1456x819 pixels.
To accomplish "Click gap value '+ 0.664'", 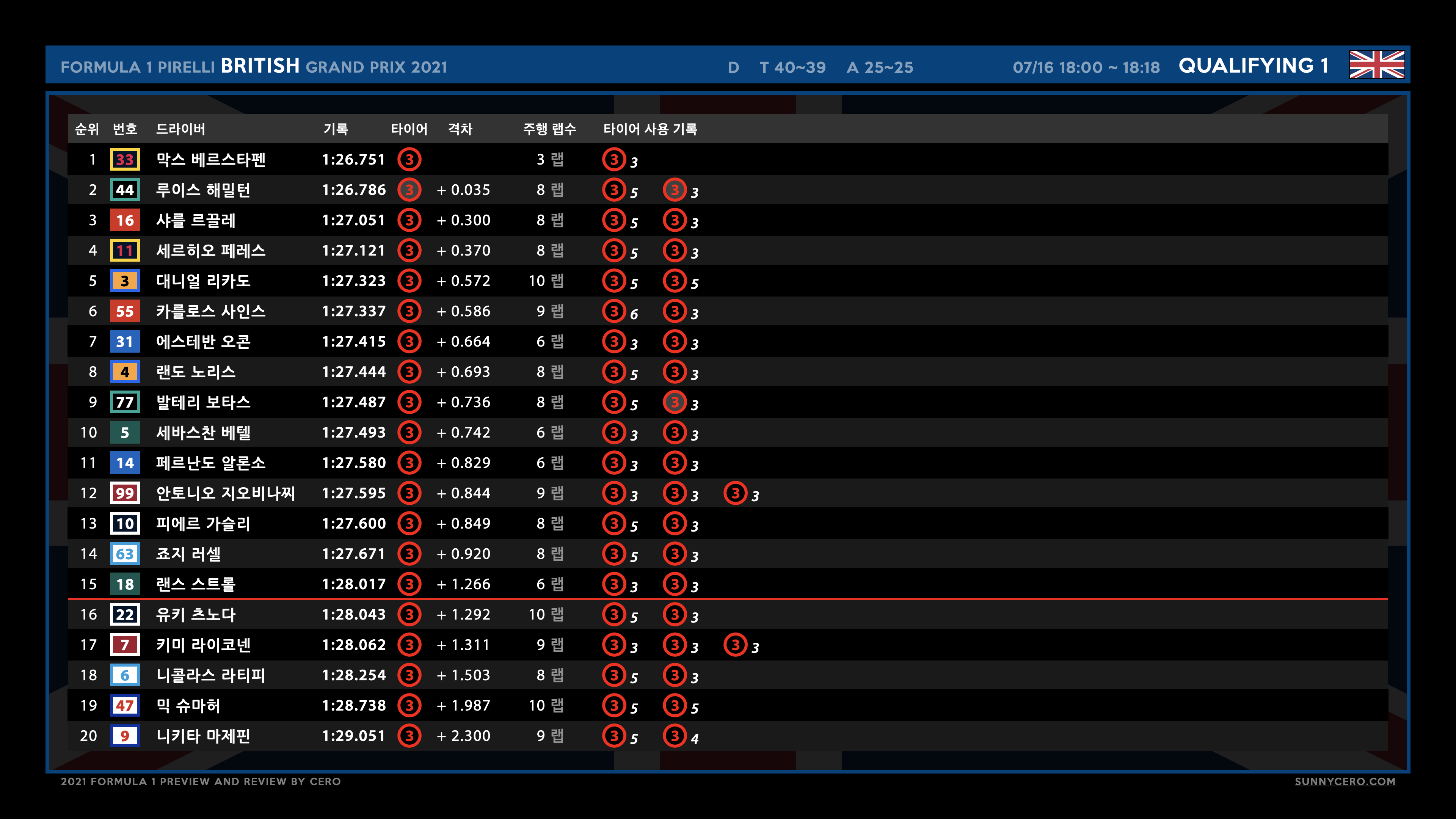I will click(463, 341).
